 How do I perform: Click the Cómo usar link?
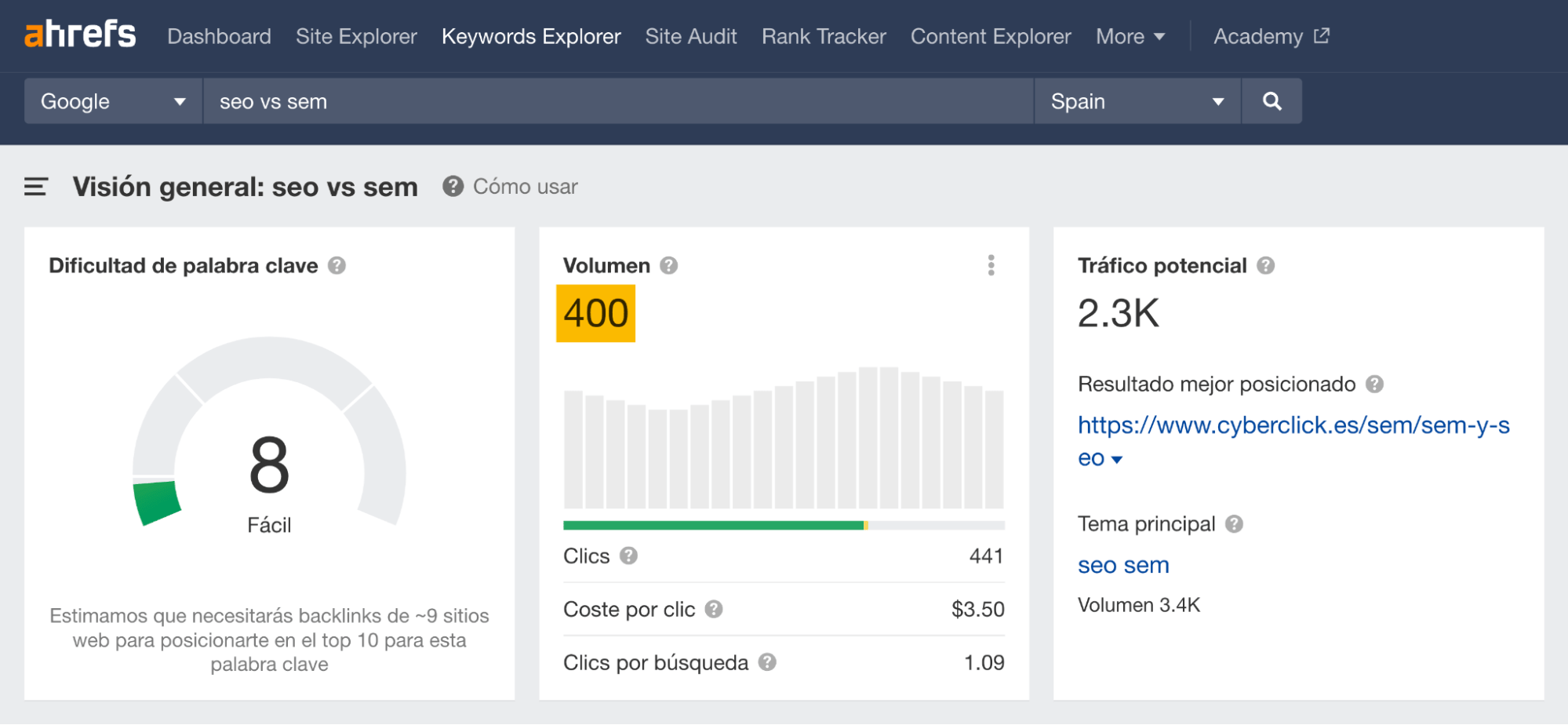(525, 187)
